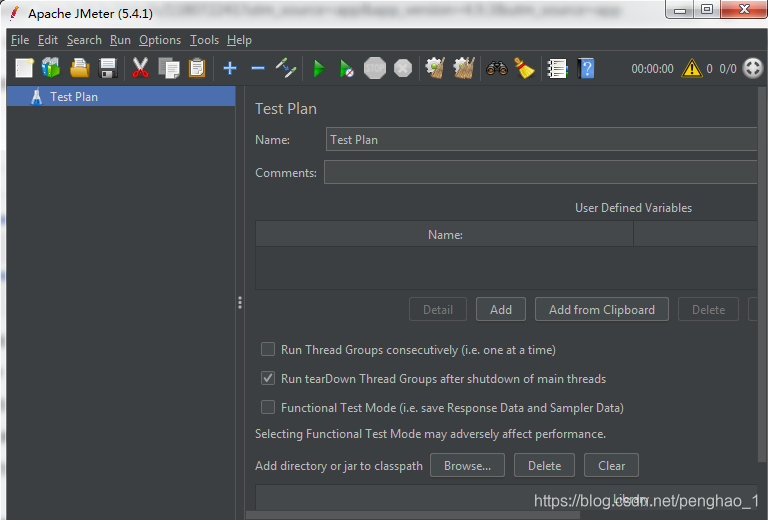This screenshot has height=520, width=768.
Task: Open the Templates icon in toolbar
Action: click(51, 68)
